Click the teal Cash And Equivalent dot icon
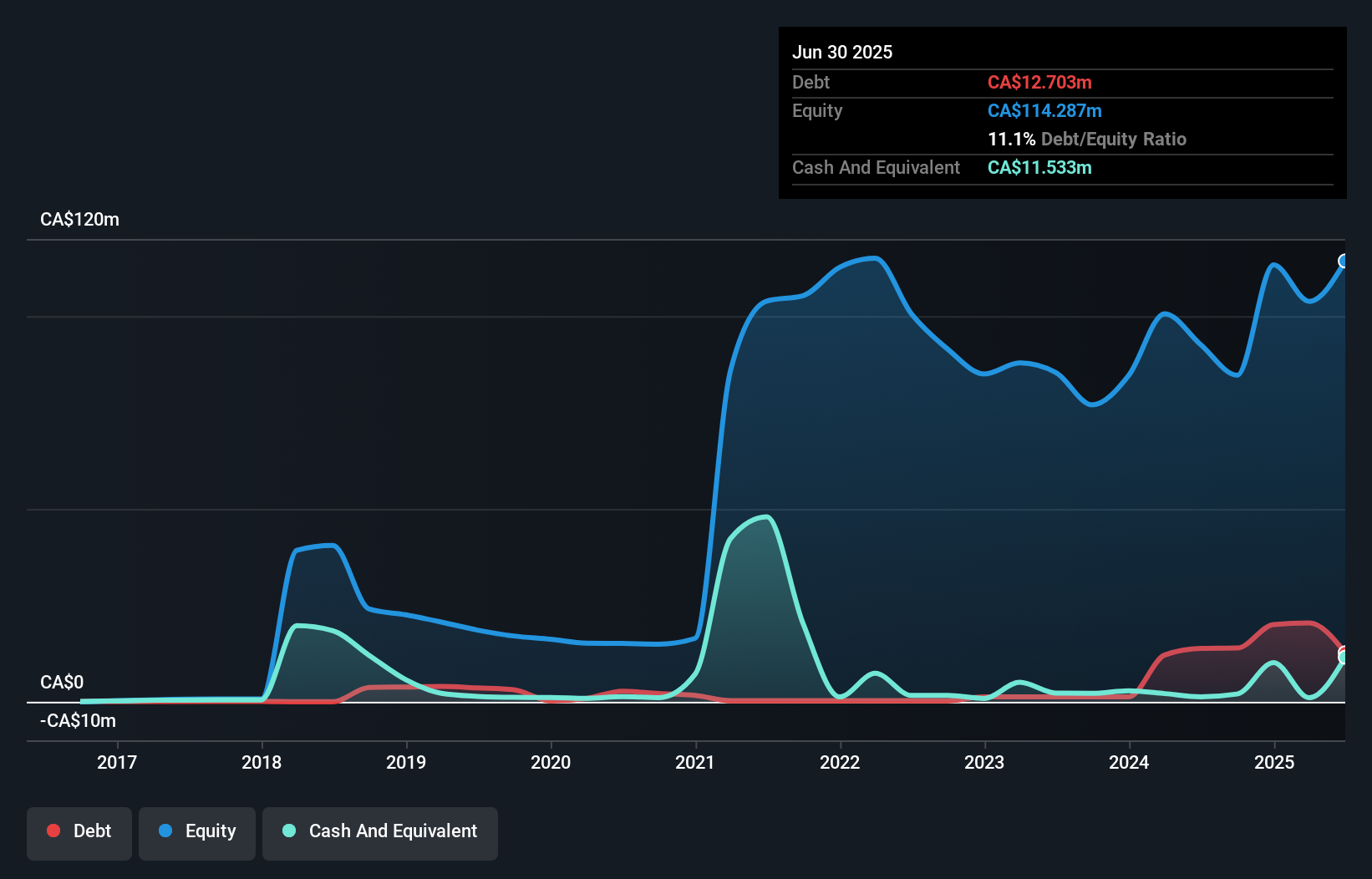This screenshot has width=1372, height=879. 287,831
